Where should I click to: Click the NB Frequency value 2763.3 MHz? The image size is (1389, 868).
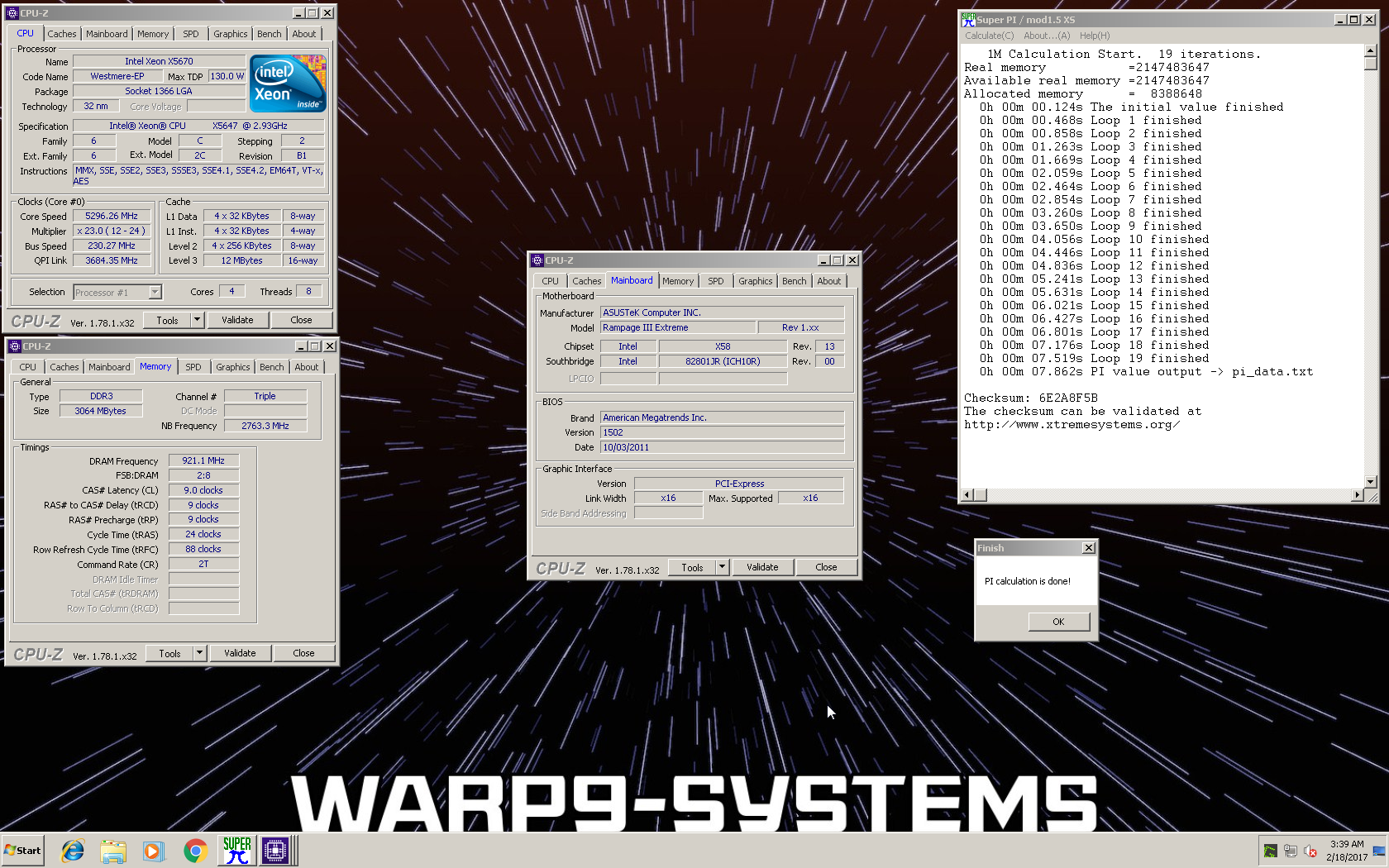[x=265, y=426]
